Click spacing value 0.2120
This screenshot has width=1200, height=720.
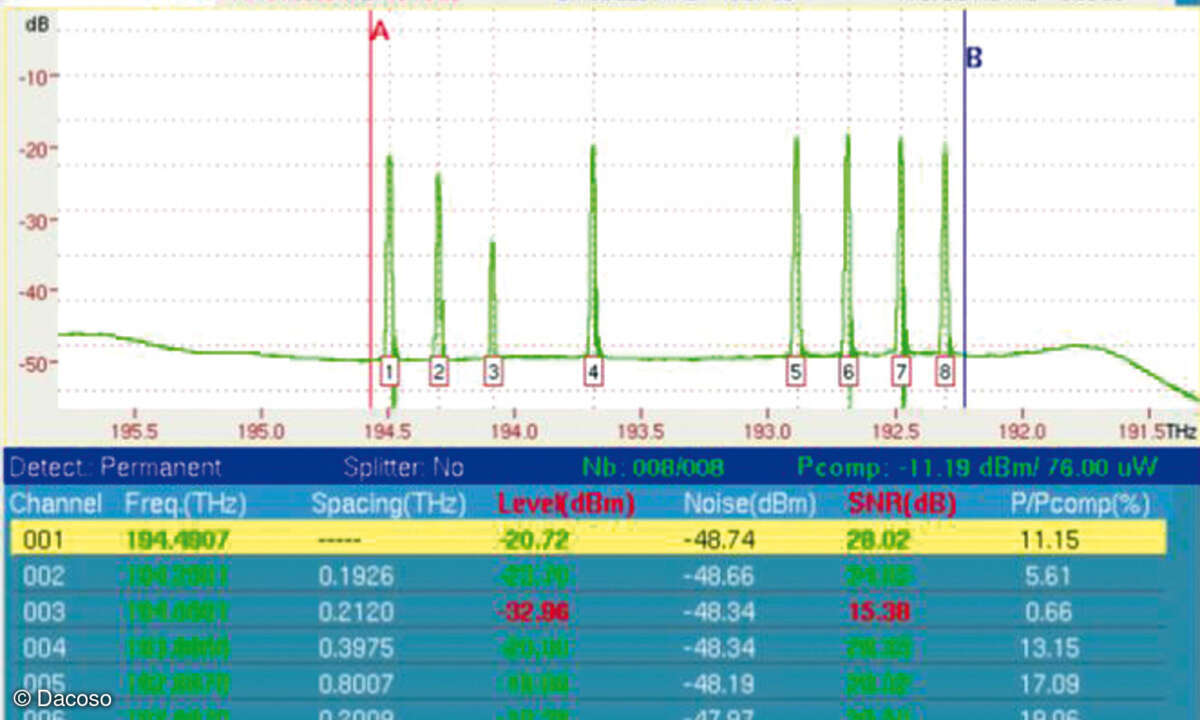[355, 613]
